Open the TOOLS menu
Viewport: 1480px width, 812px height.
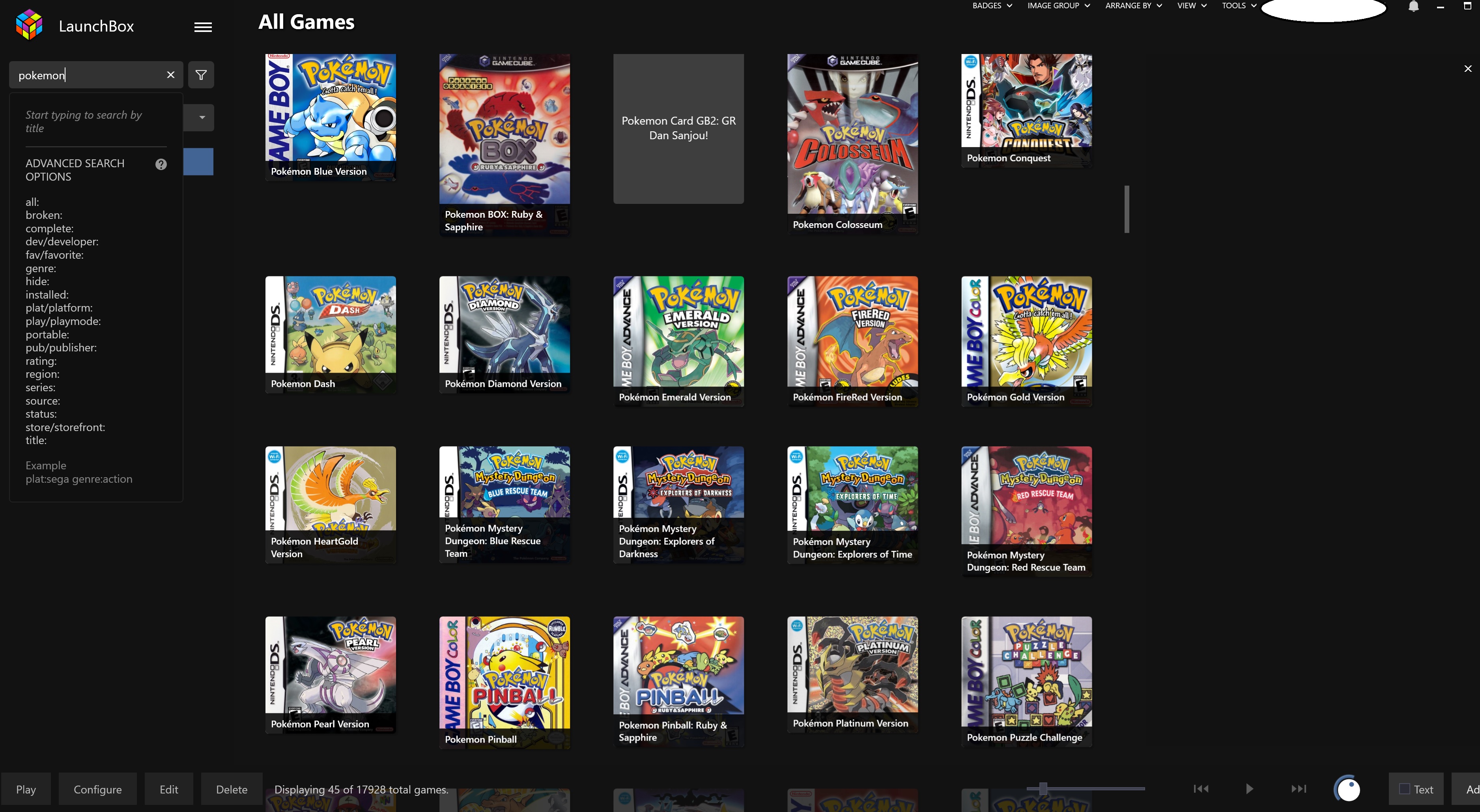point(1239,6)
